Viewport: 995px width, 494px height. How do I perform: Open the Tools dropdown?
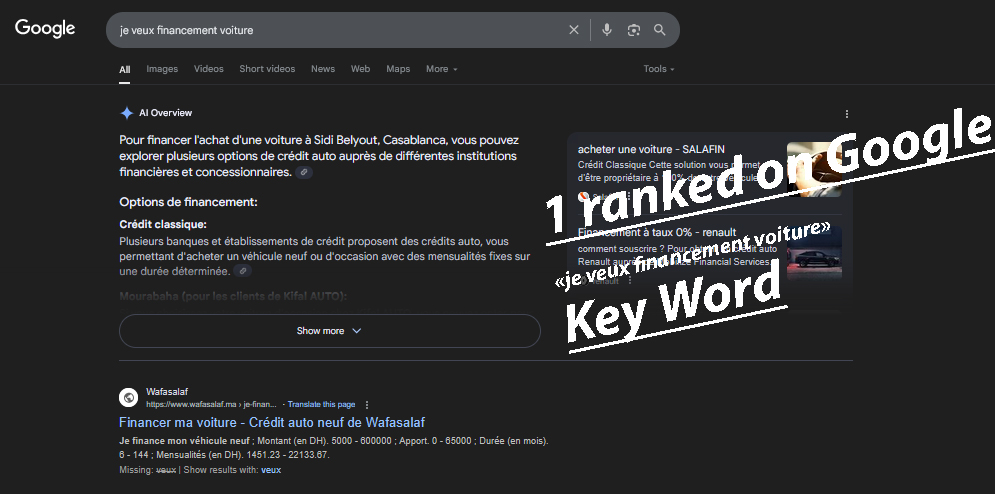(x=659, y=69)
